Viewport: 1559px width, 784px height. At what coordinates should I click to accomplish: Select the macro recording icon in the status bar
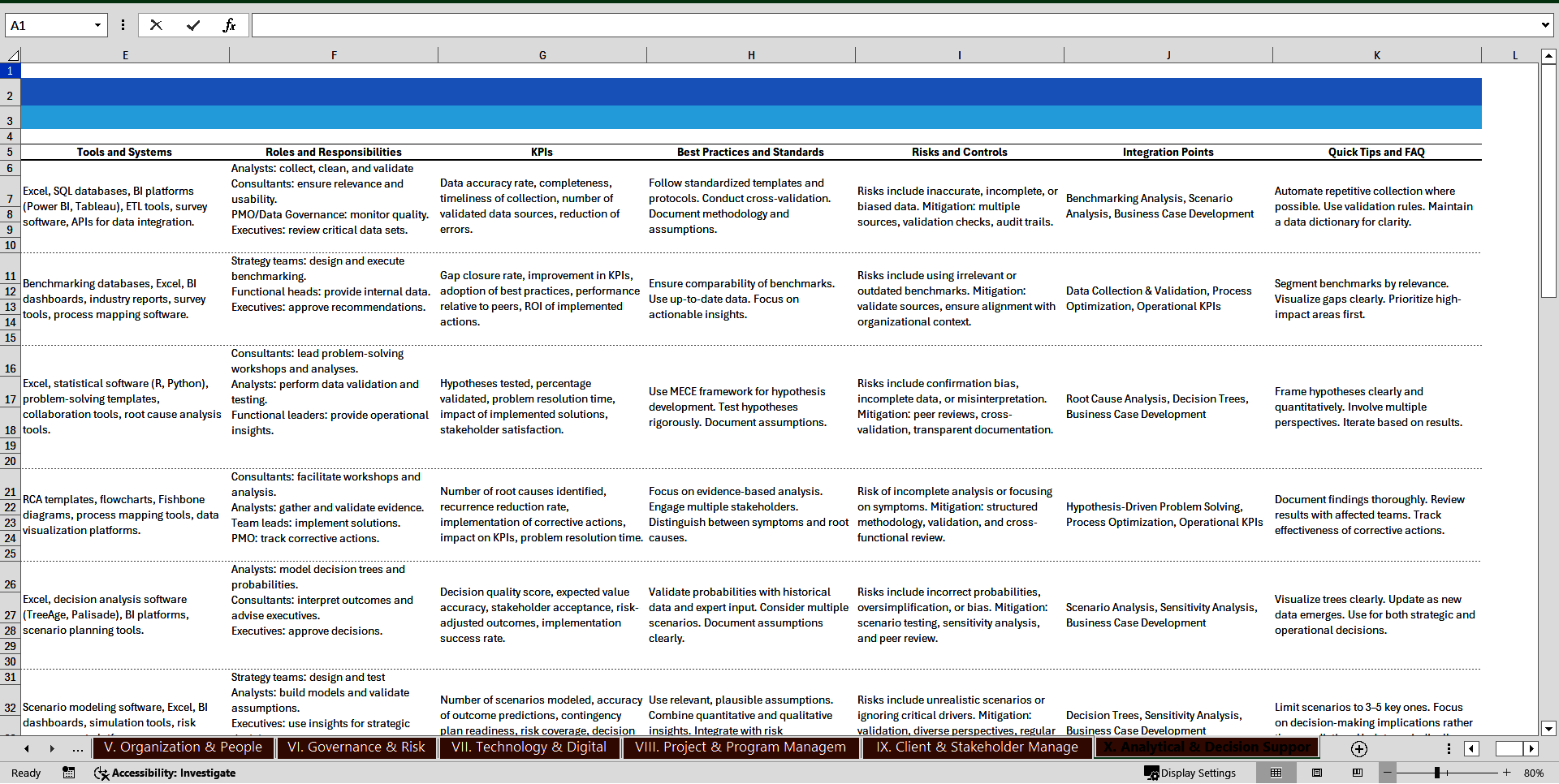point(68,773)
